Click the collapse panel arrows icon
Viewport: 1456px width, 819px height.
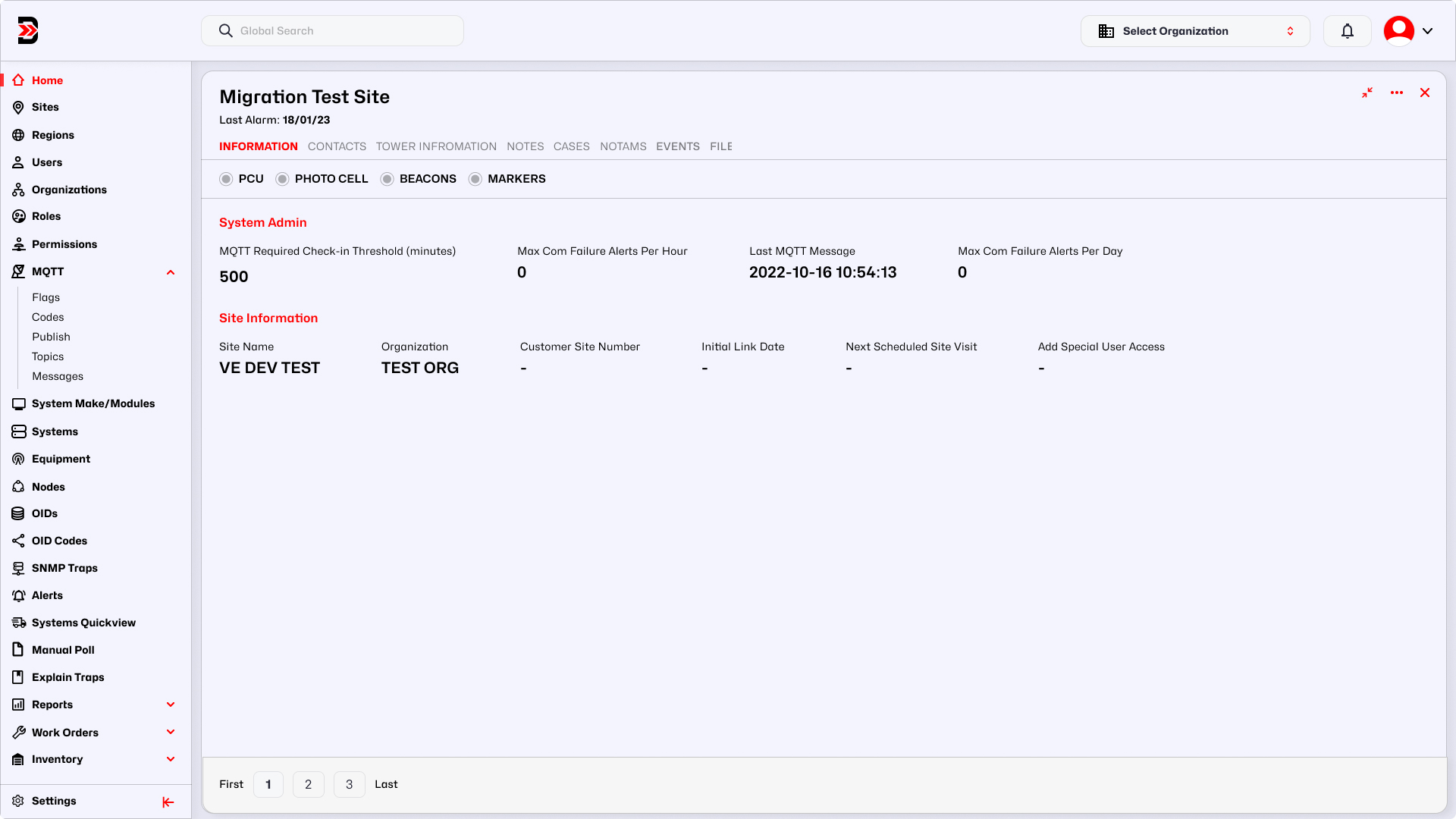point(1367,93)
